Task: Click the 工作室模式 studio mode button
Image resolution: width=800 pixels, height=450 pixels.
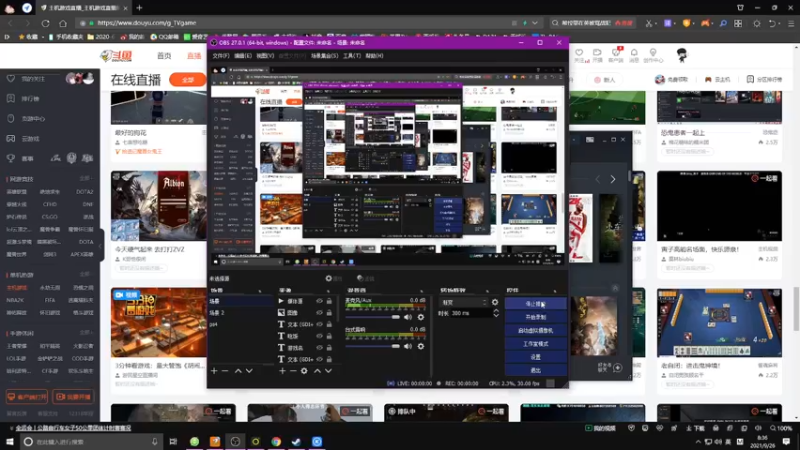Action: (x=535, y=343)
